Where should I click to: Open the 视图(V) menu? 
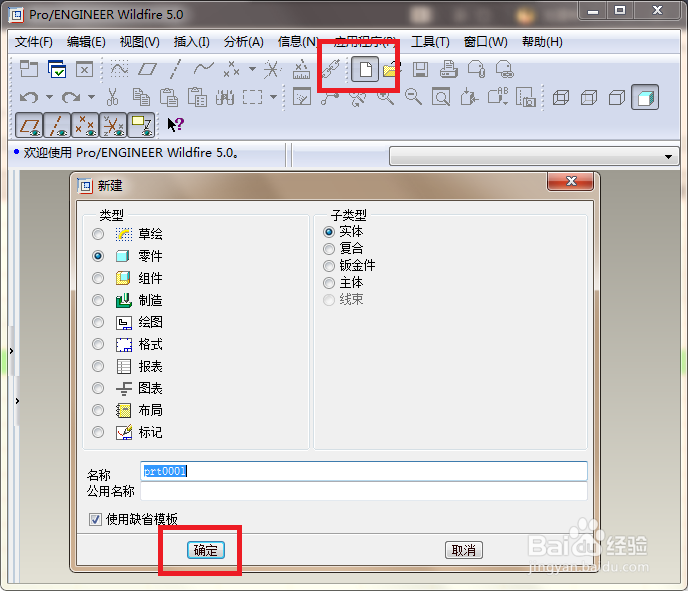140,42
